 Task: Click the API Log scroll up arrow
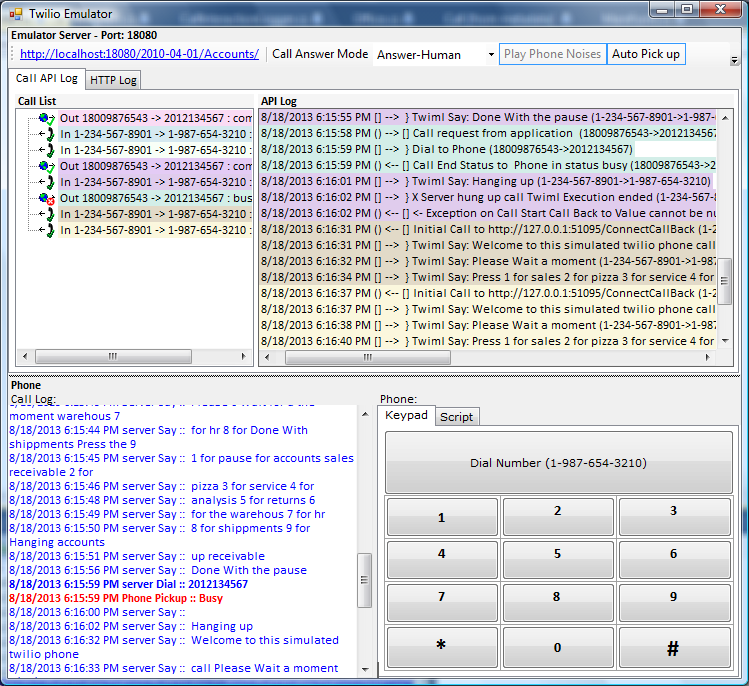click(725, 118)
